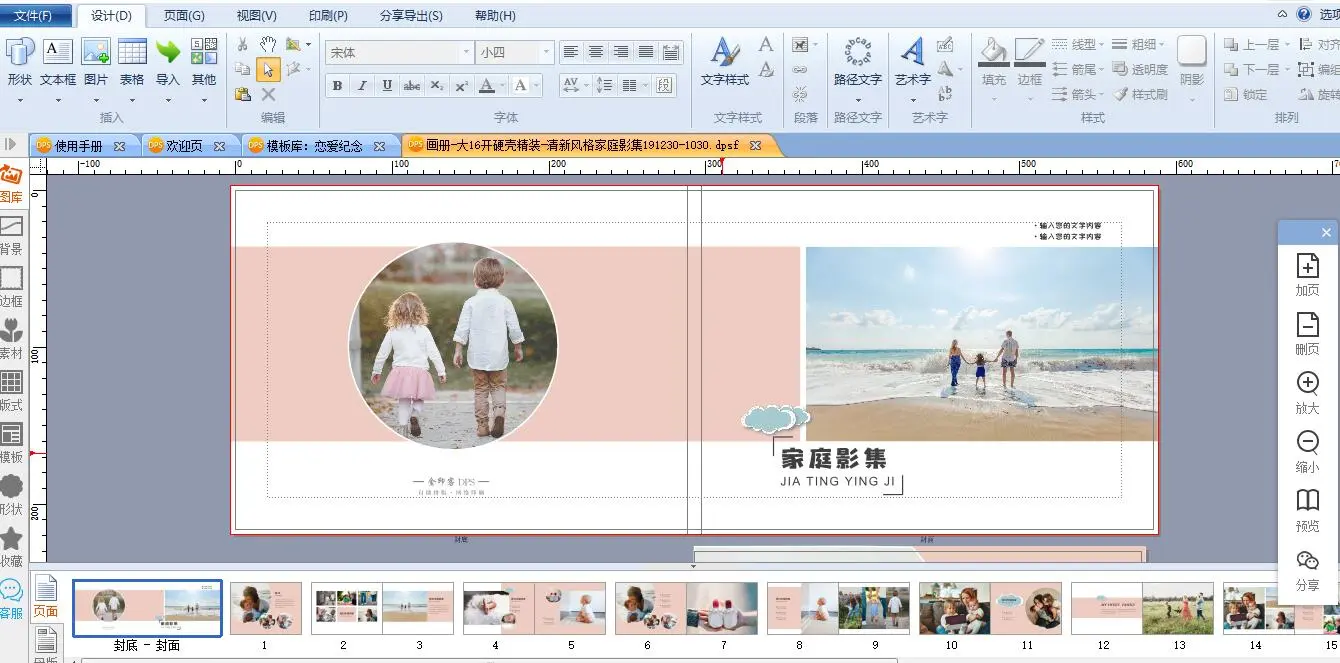Image resolution: width=1340 pixels, height=663 pixels.
Task: Click the 删页 delete page icon
Action: 1307,325
